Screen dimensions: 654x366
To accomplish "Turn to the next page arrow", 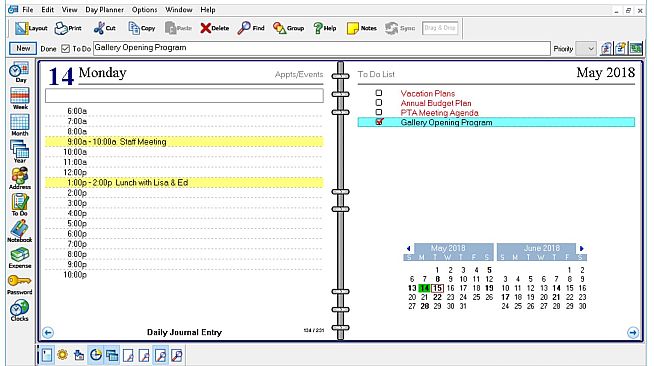I will pyautogui.click(x=633, y=332).
